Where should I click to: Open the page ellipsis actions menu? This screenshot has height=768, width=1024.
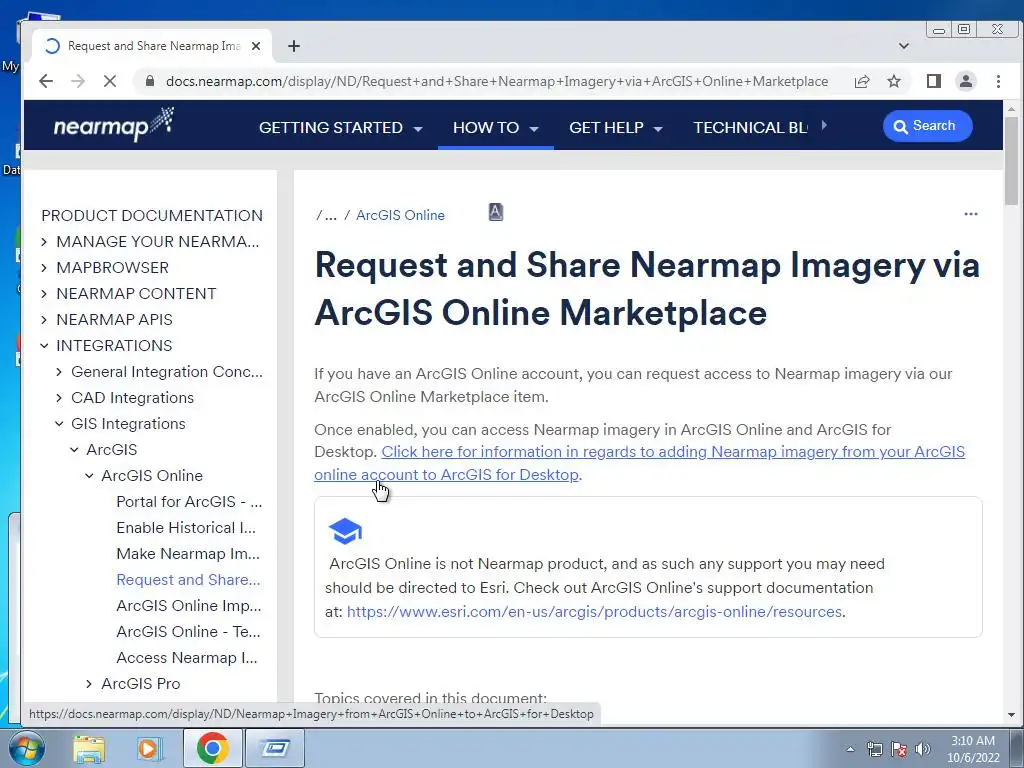click(x=971, y=214)
